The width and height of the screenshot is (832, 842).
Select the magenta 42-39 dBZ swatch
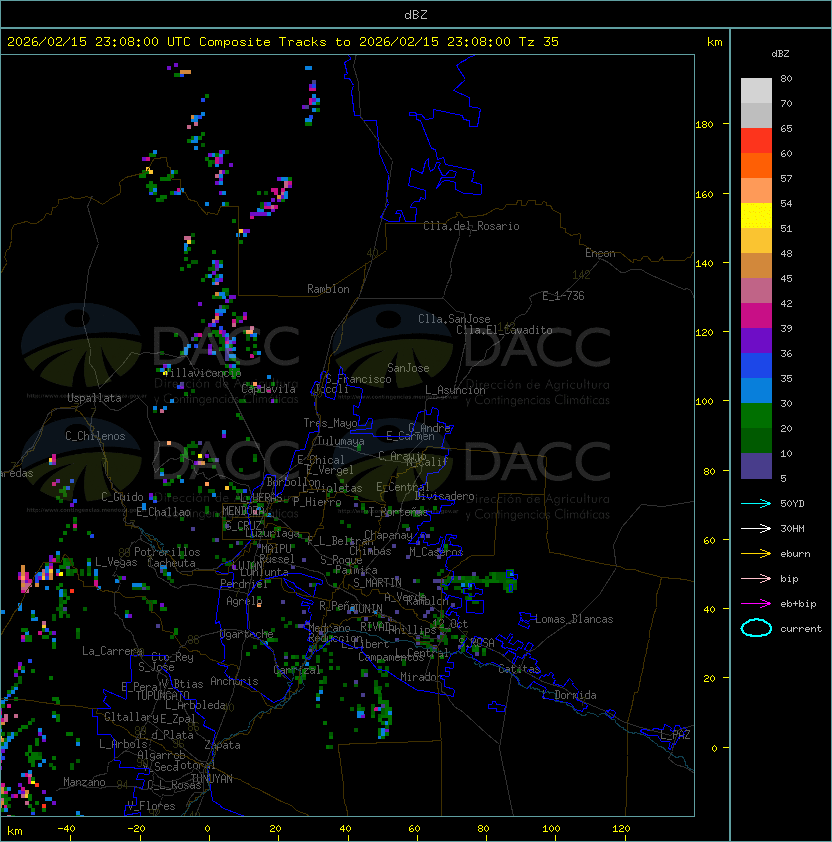(756, 316)
